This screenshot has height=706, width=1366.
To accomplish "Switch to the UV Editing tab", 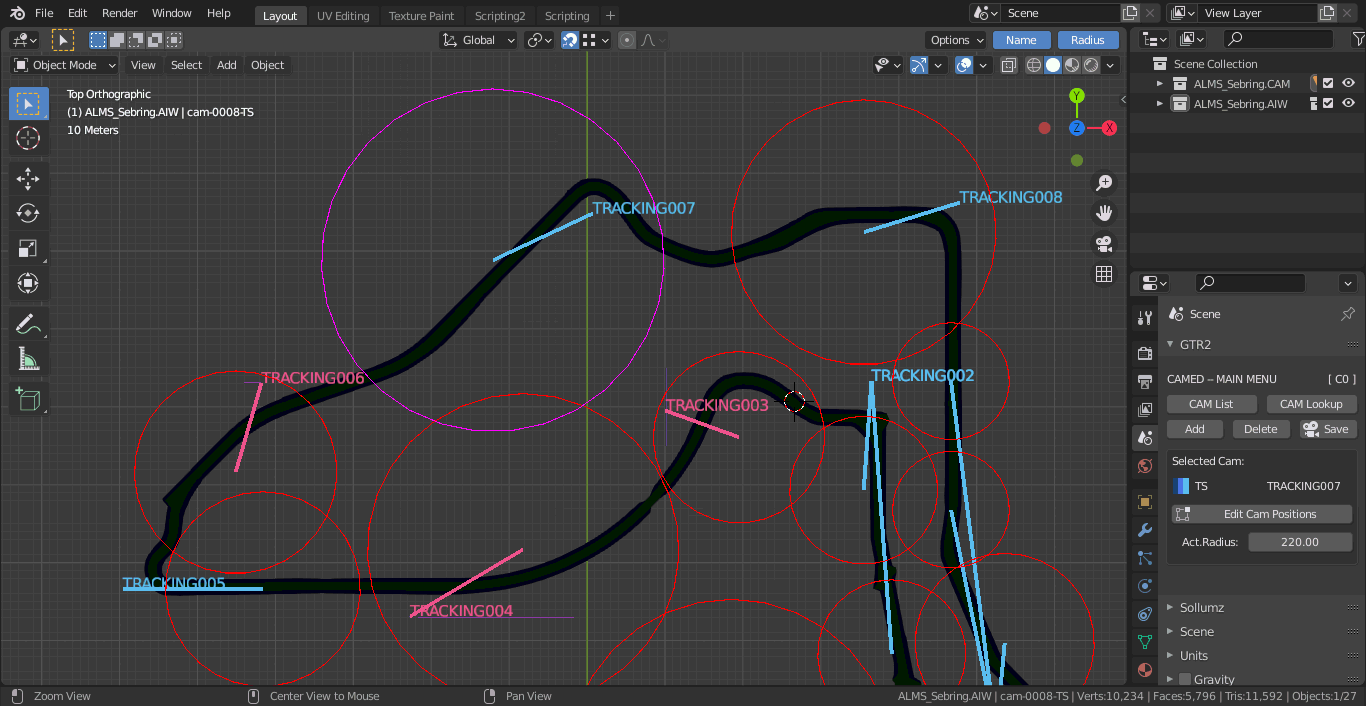I will coord(342,16).
